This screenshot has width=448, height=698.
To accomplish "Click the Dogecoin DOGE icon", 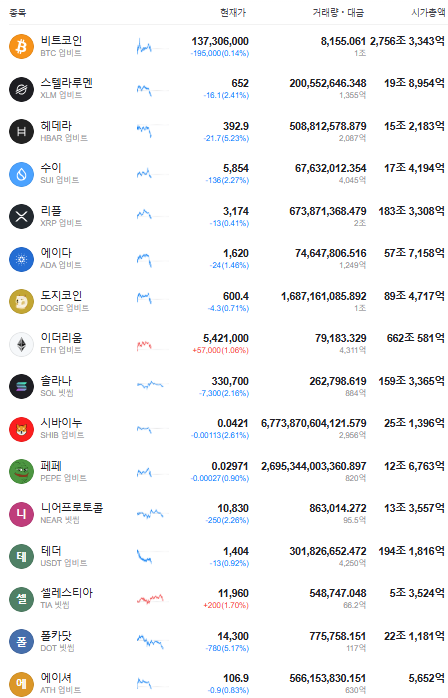I will point(21,301).
